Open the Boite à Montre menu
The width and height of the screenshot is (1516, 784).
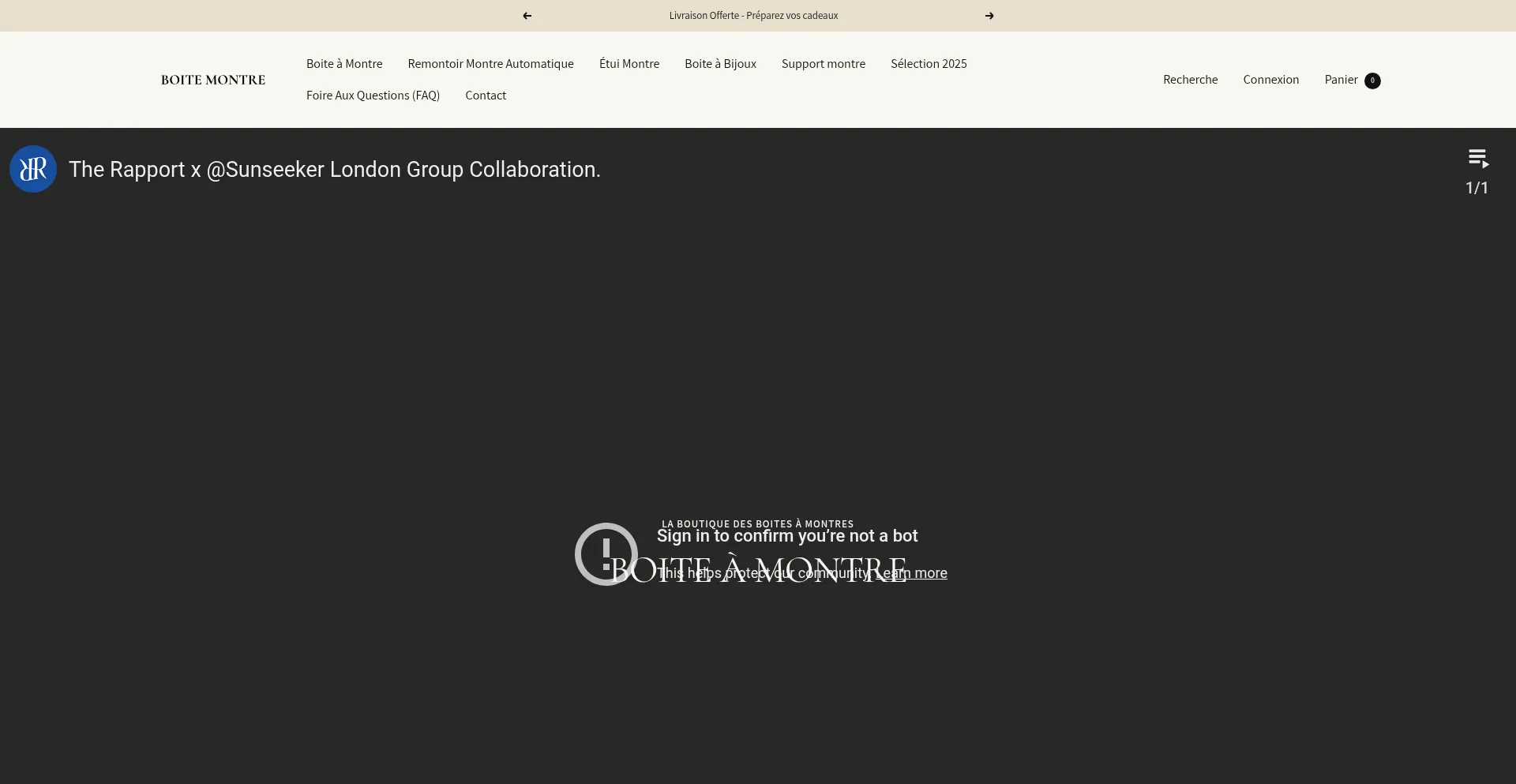[x=344, y=64]
